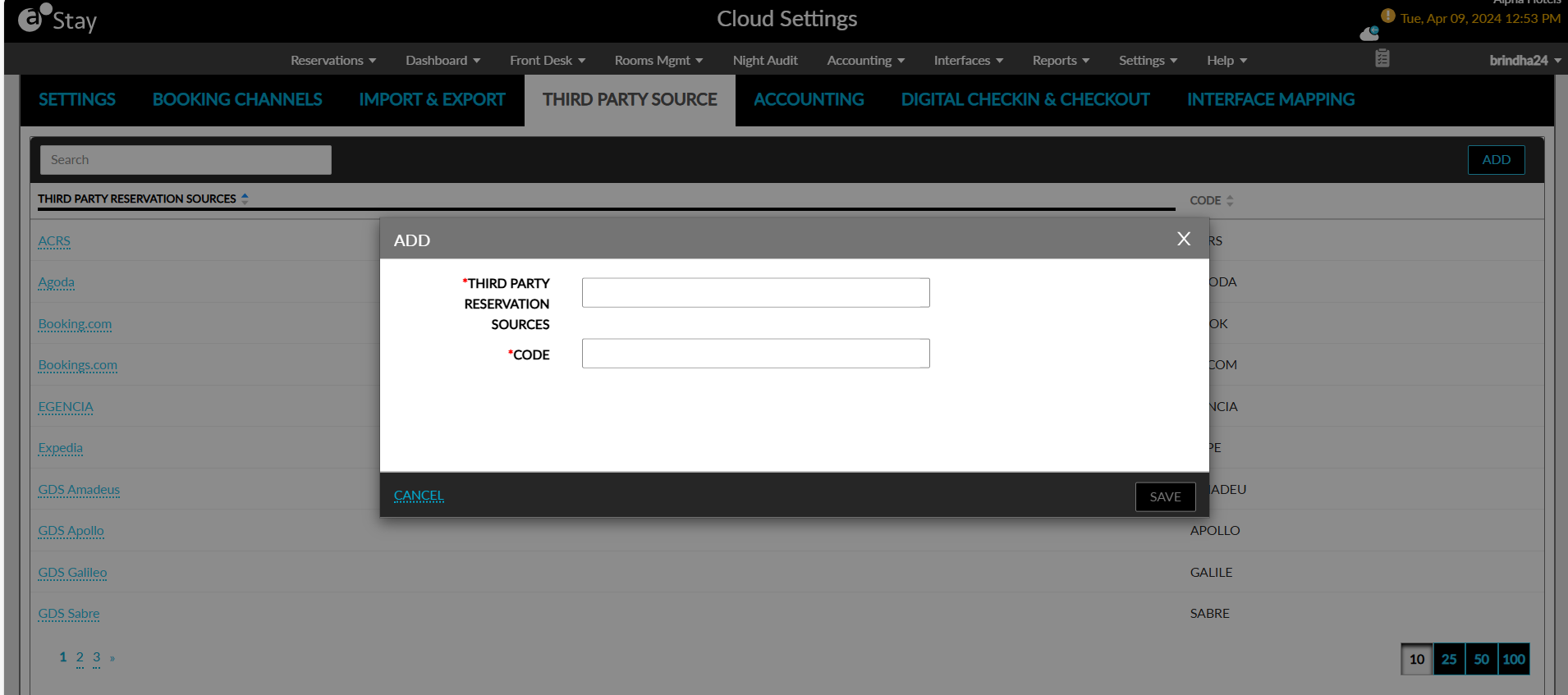This screenshot has width=1568, height=695.
Task: Open the ACRS source link
Action: [x=54, y=241]
